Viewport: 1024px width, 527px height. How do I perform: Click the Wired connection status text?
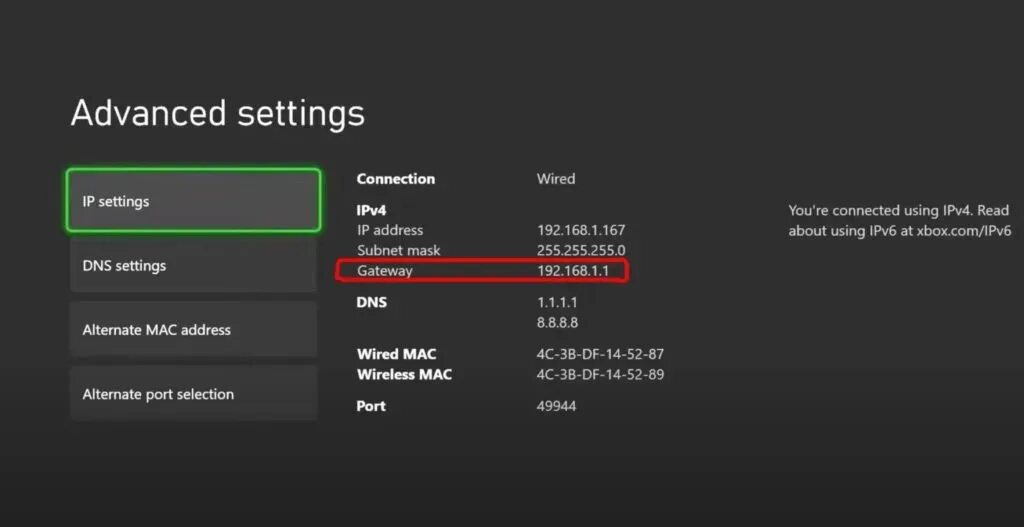pyautogui.click(x=556, y=179)
